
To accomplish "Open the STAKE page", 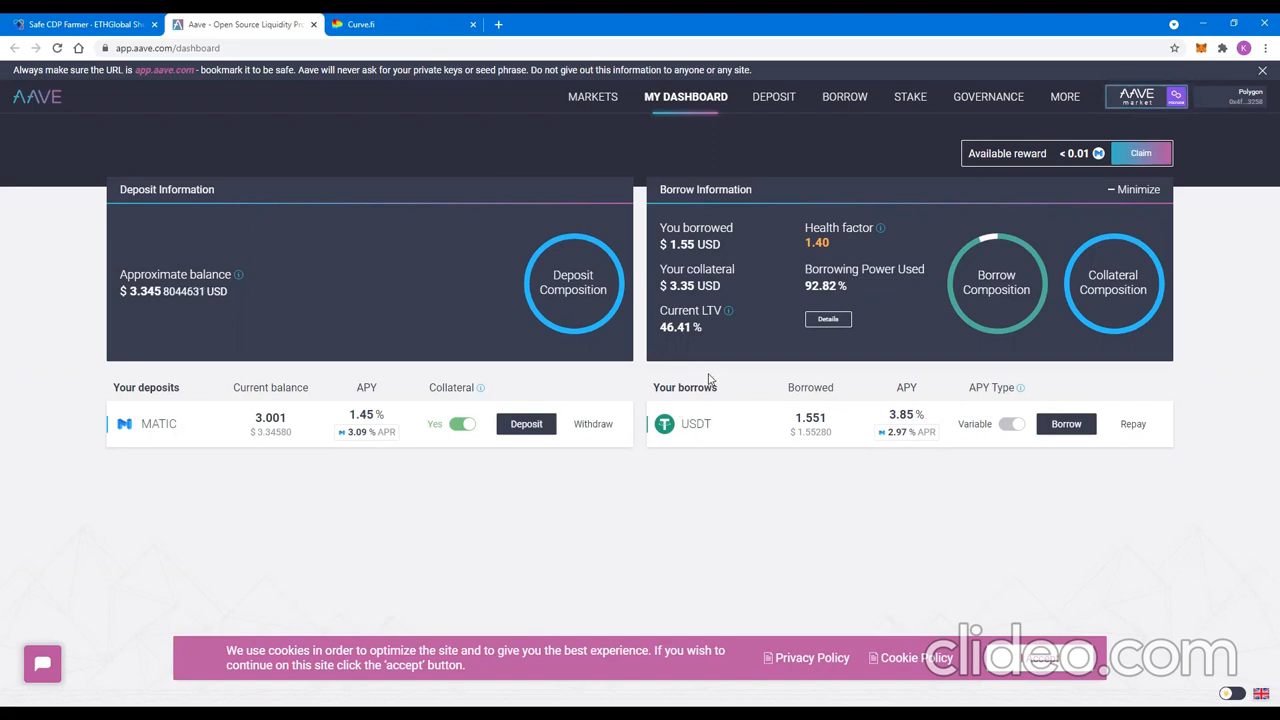I will point(910,97).
